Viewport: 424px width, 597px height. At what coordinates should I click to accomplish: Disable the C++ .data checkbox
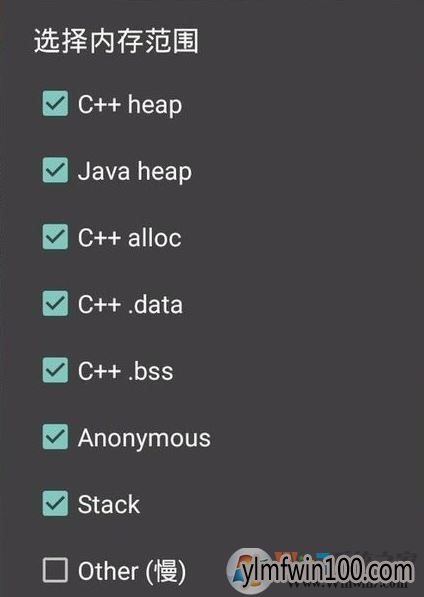click(x=55, y=303)
